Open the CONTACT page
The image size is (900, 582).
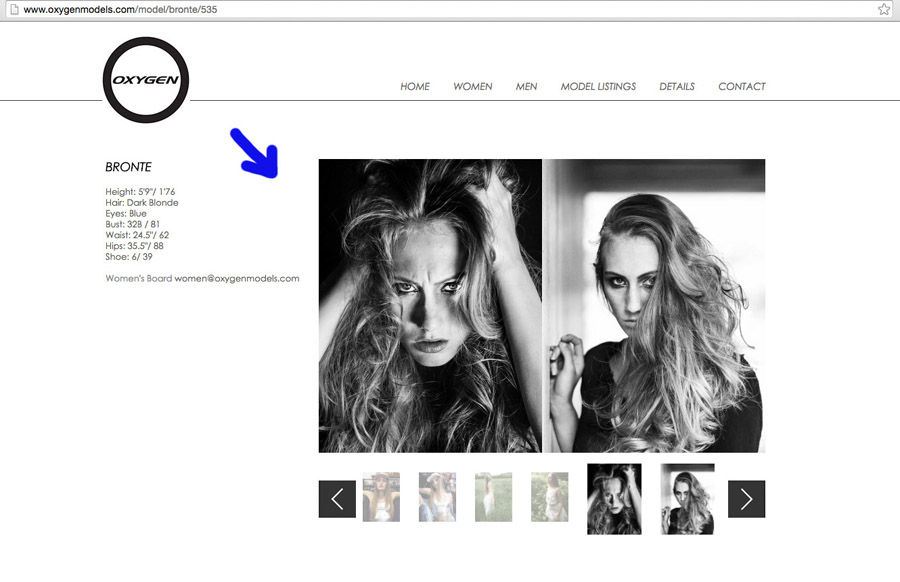coord(742,87)
